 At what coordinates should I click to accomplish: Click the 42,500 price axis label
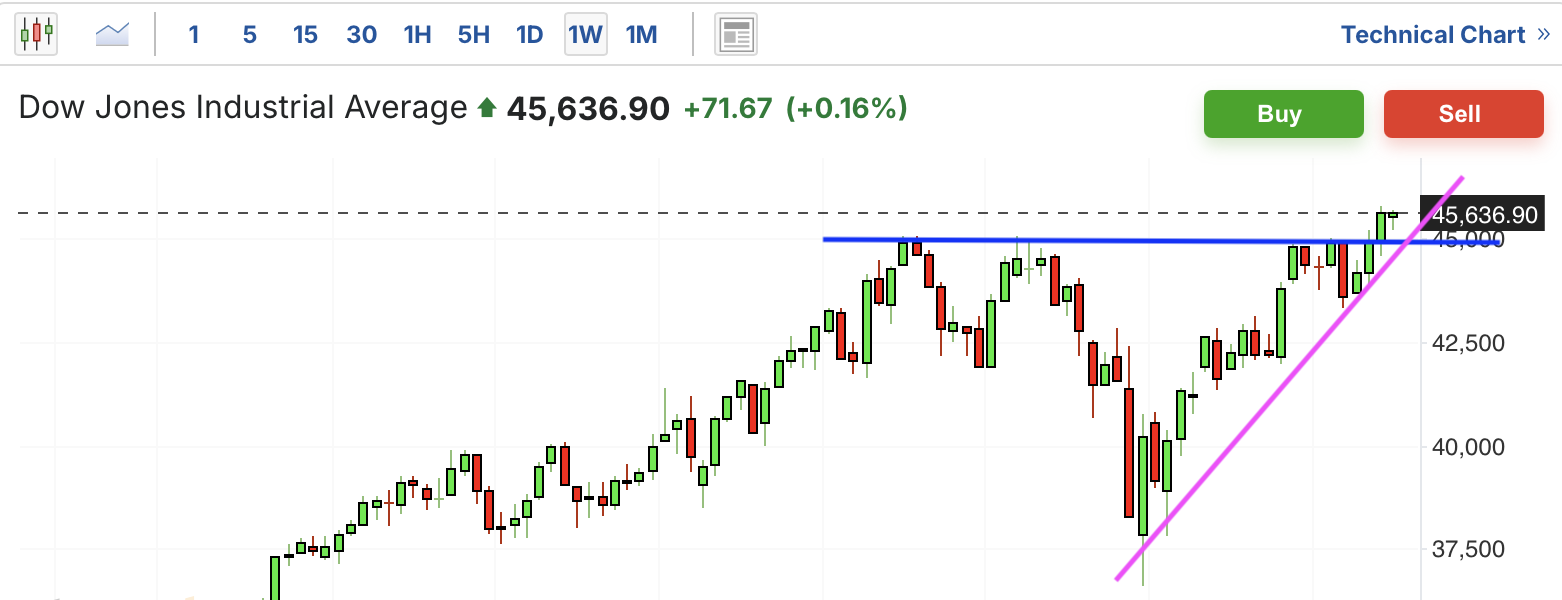click(1469, 343)
